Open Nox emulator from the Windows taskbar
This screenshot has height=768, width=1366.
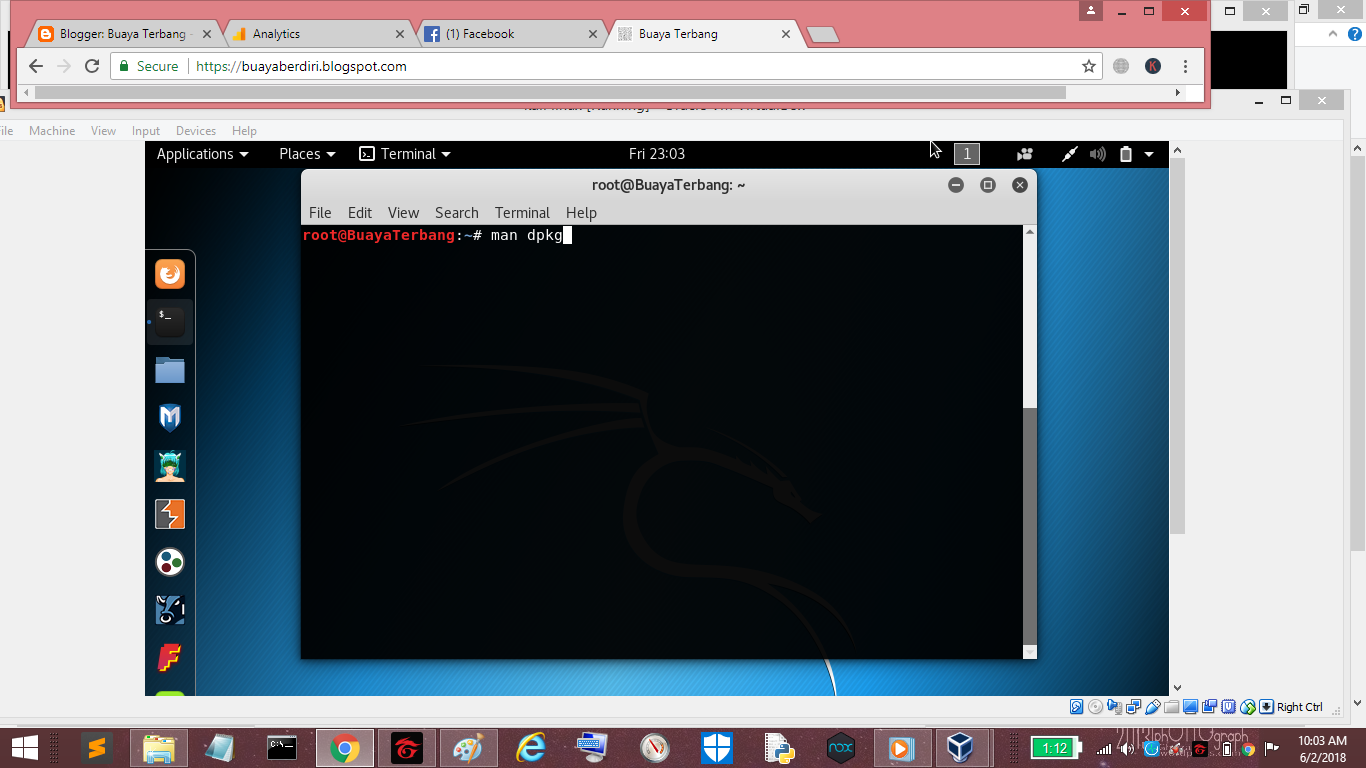click(840, 750)
